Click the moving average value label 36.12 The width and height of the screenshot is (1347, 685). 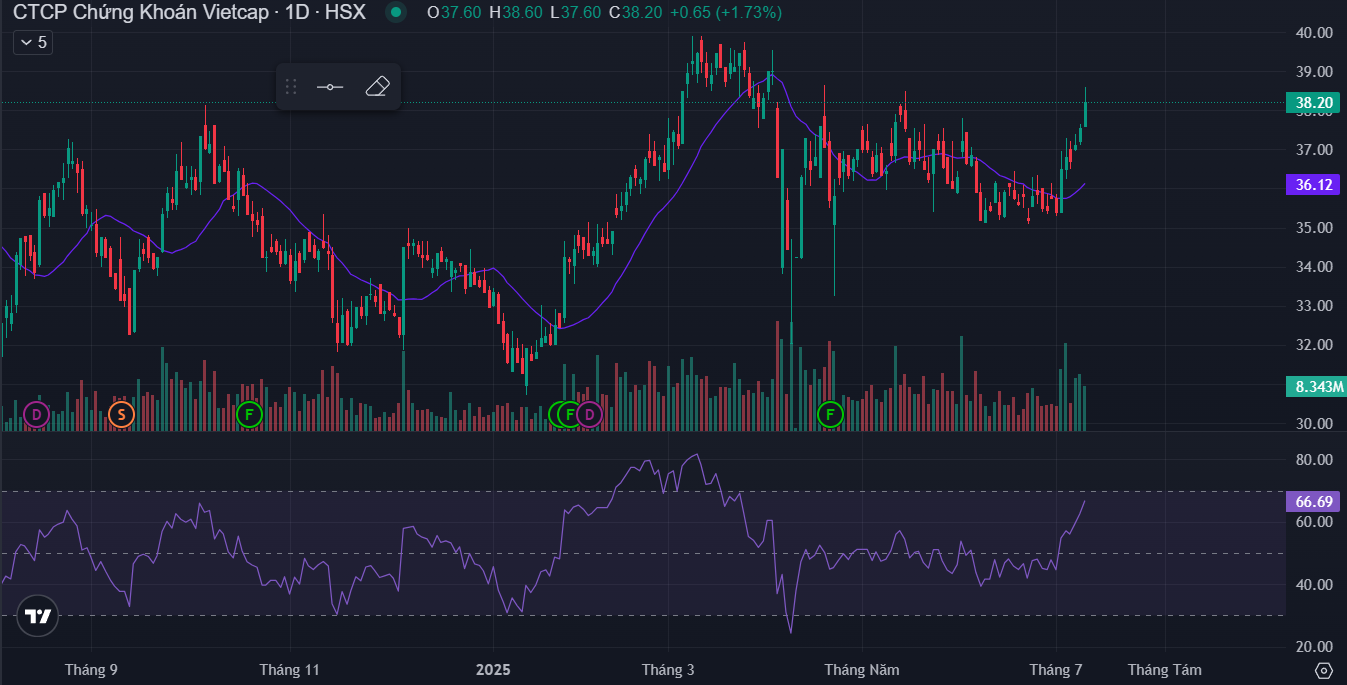1314,185
